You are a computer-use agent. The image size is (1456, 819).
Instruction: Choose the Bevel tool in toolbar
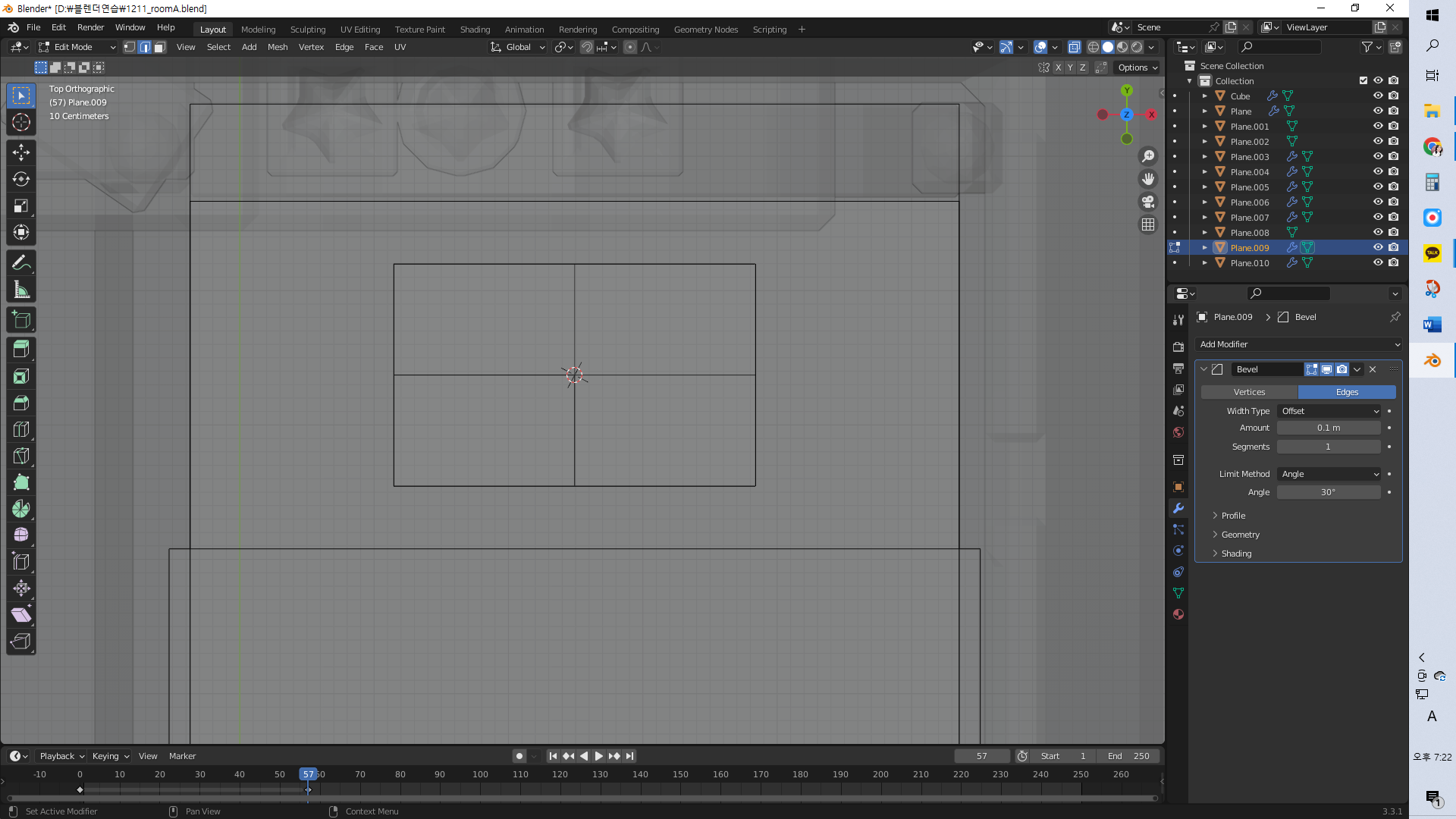click(21, 403)
